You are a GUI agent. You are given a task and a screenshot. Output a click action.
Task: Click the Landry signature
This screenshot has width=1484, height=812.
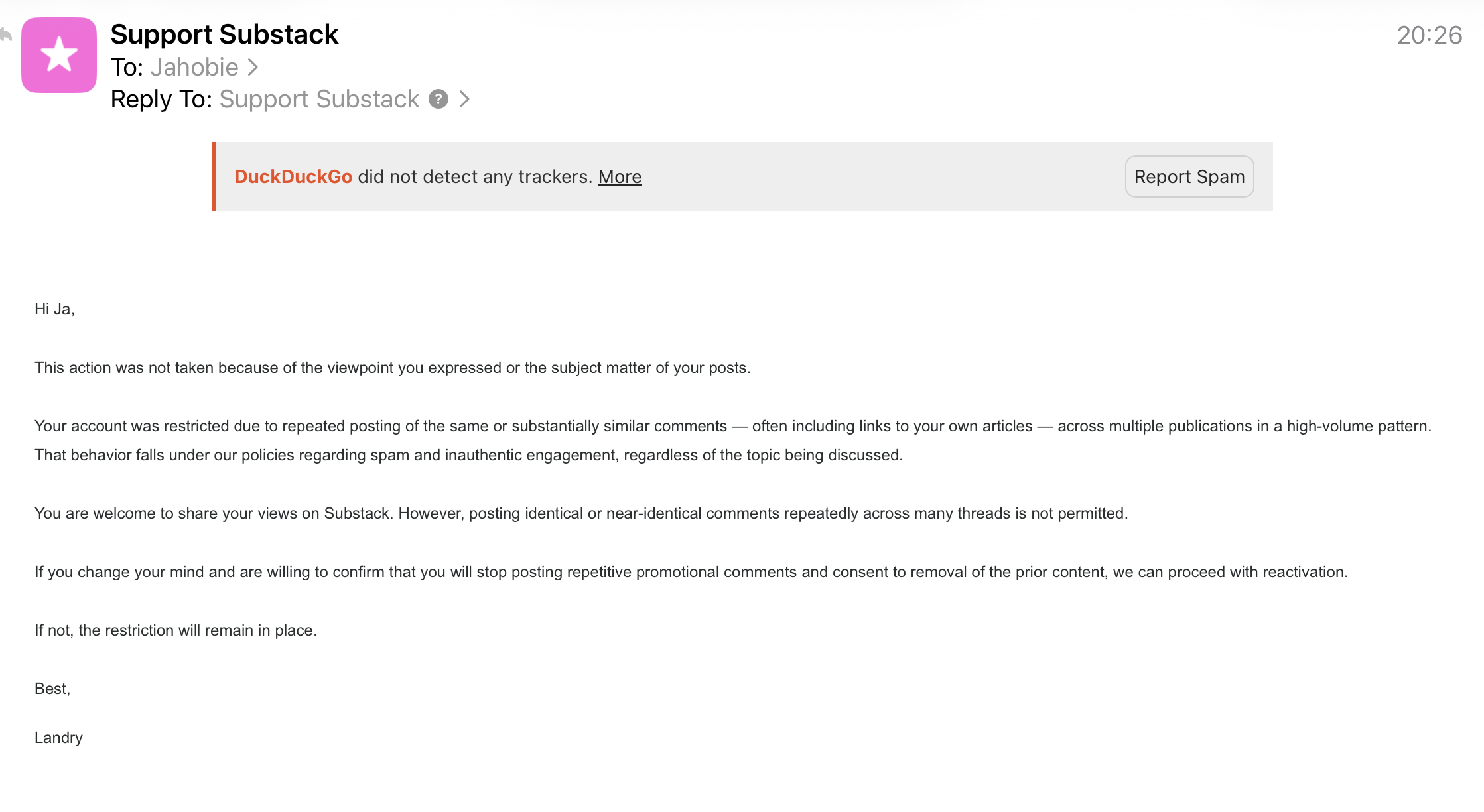[x=58, y=738]
